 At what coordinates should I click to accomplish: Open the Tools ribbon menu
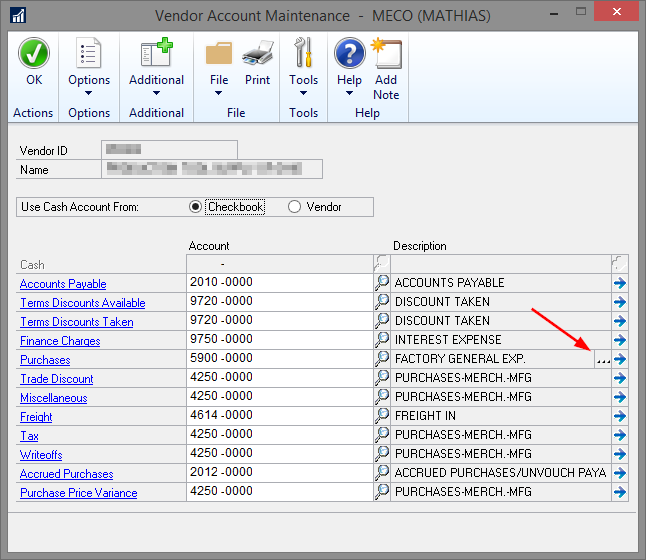click(303, 80)
